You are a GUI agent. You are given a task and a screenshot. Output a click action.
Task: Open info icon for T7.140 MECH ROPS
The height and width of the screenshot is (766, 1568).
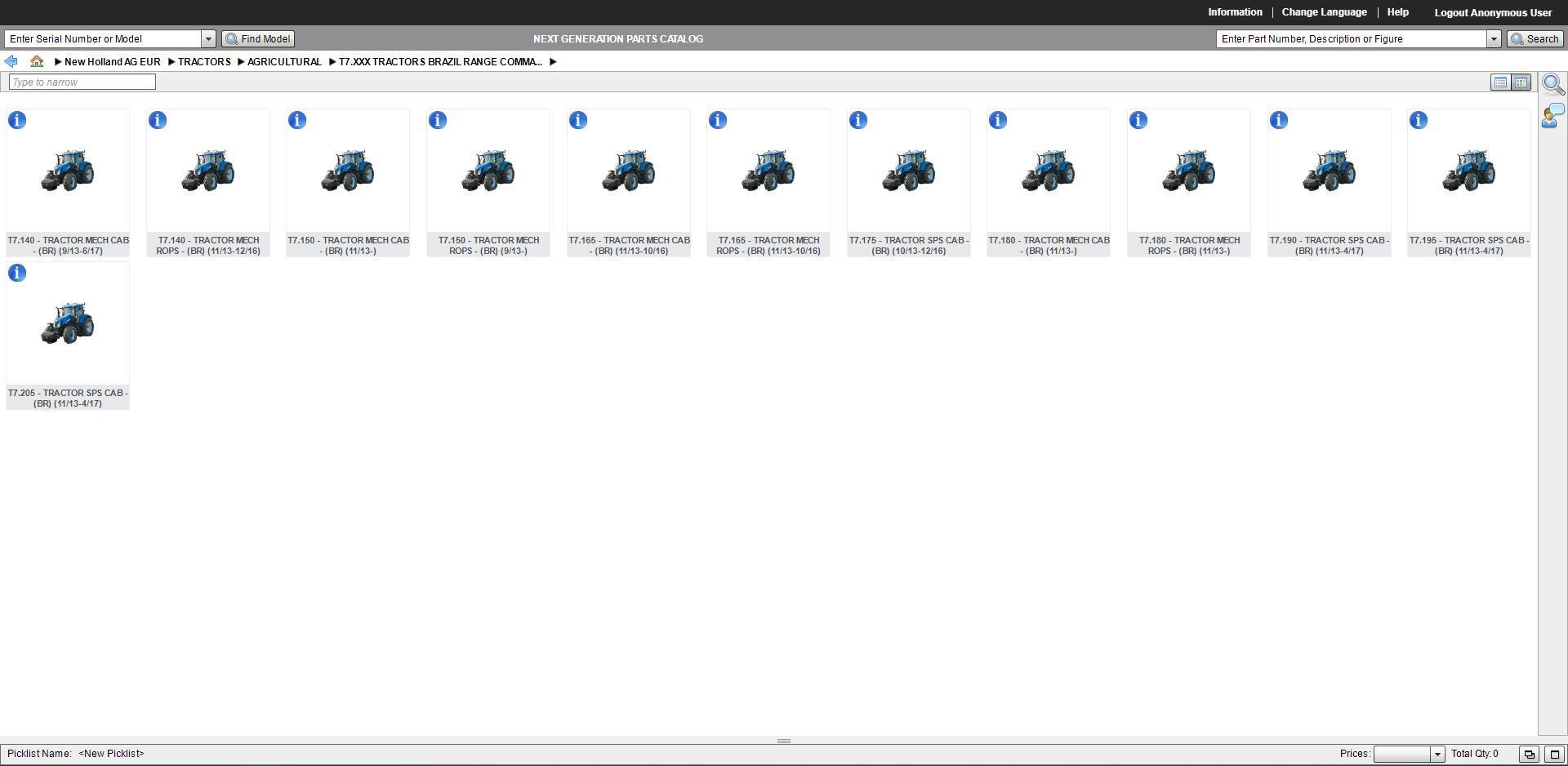(x=158, y=121)
